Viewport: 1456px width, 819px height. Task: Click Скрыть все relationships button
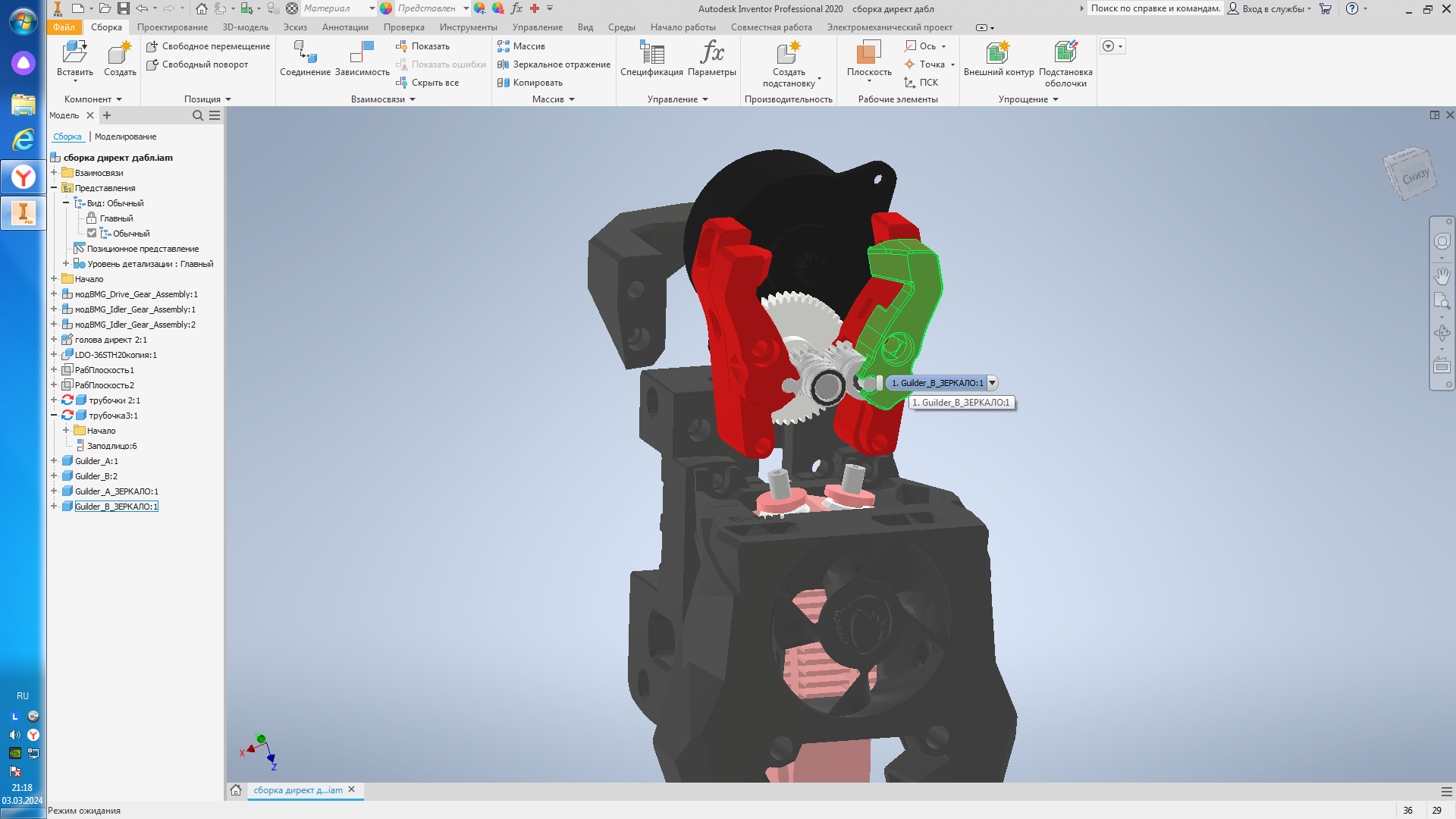click(428, 83)
